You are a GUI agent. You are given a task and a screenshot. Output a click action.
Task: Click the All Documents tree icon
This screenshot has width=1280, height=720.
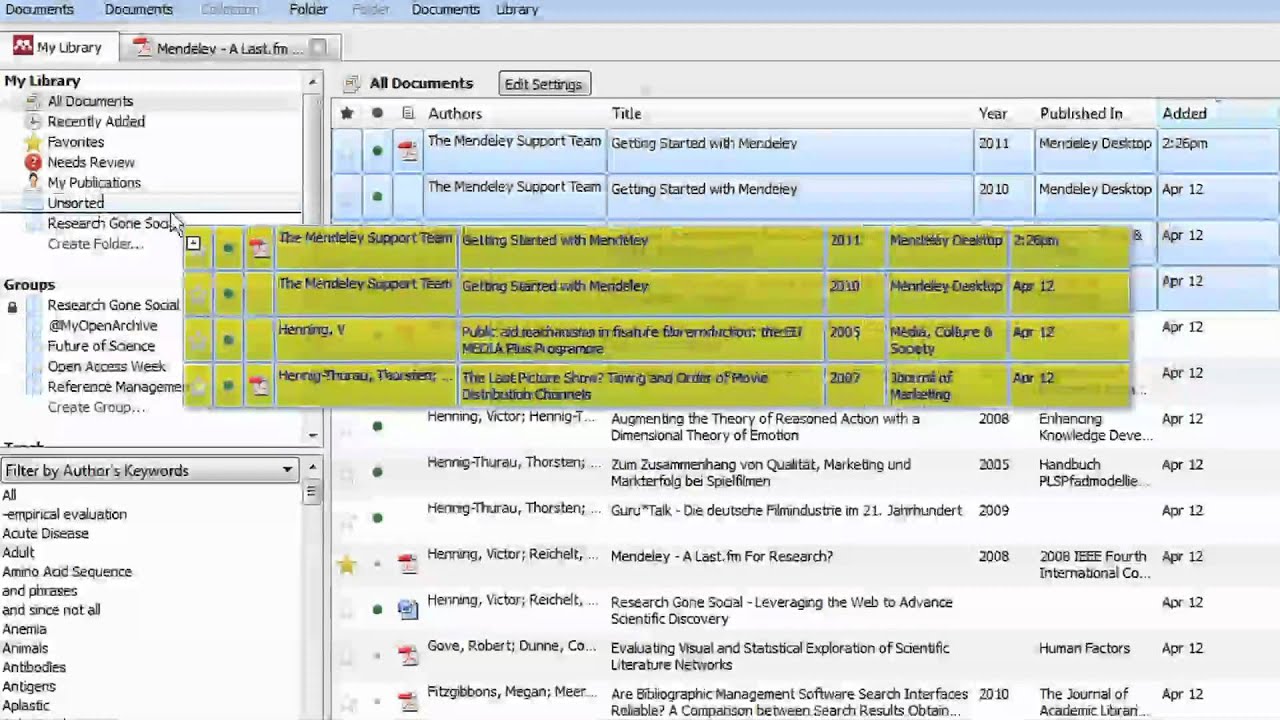point(33,101)
